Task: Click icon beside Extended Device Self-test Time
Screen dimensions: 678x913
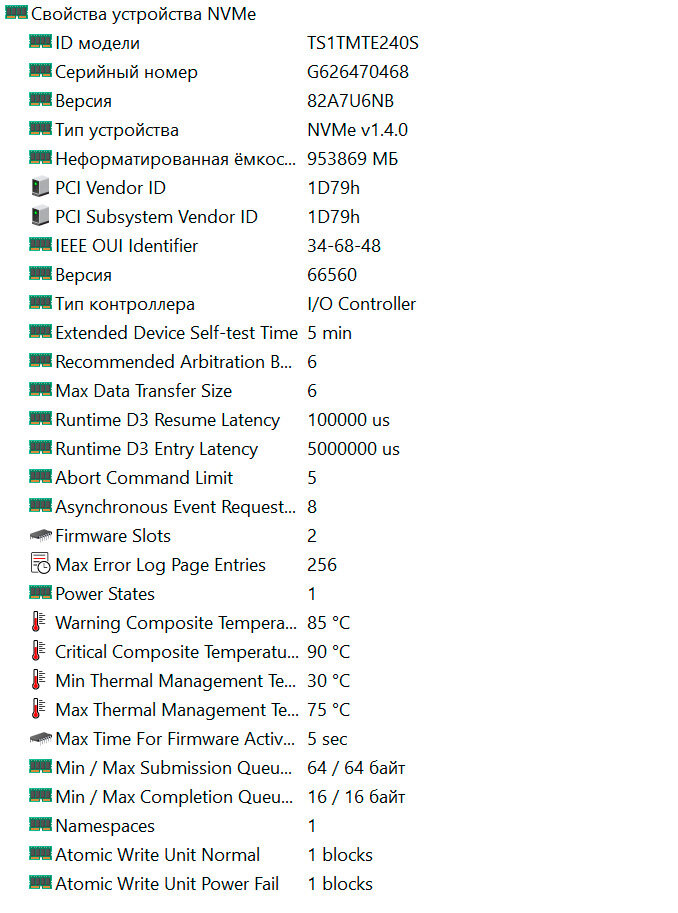Action: pos(40,332)
